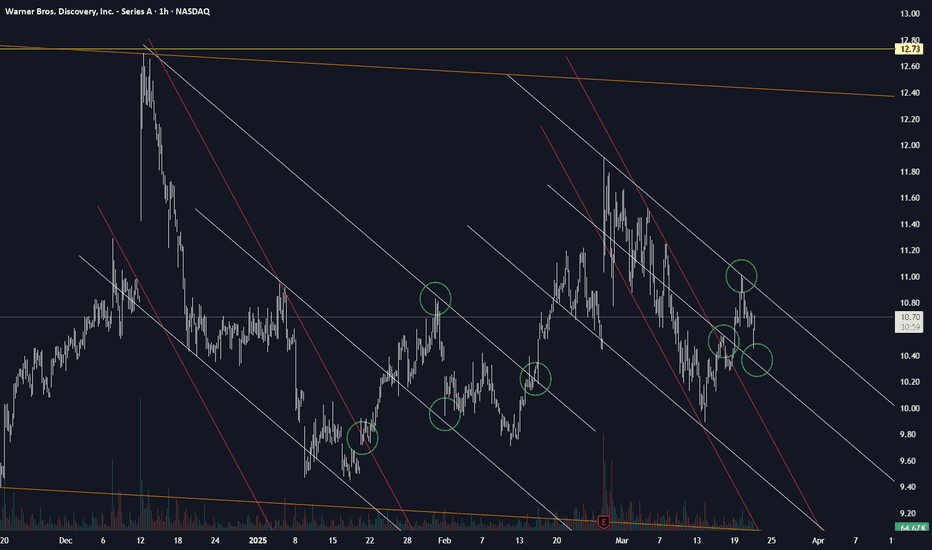The image size is (932, 550).
Task: Click the 11.00 price axis label
Action: (910, 277)
